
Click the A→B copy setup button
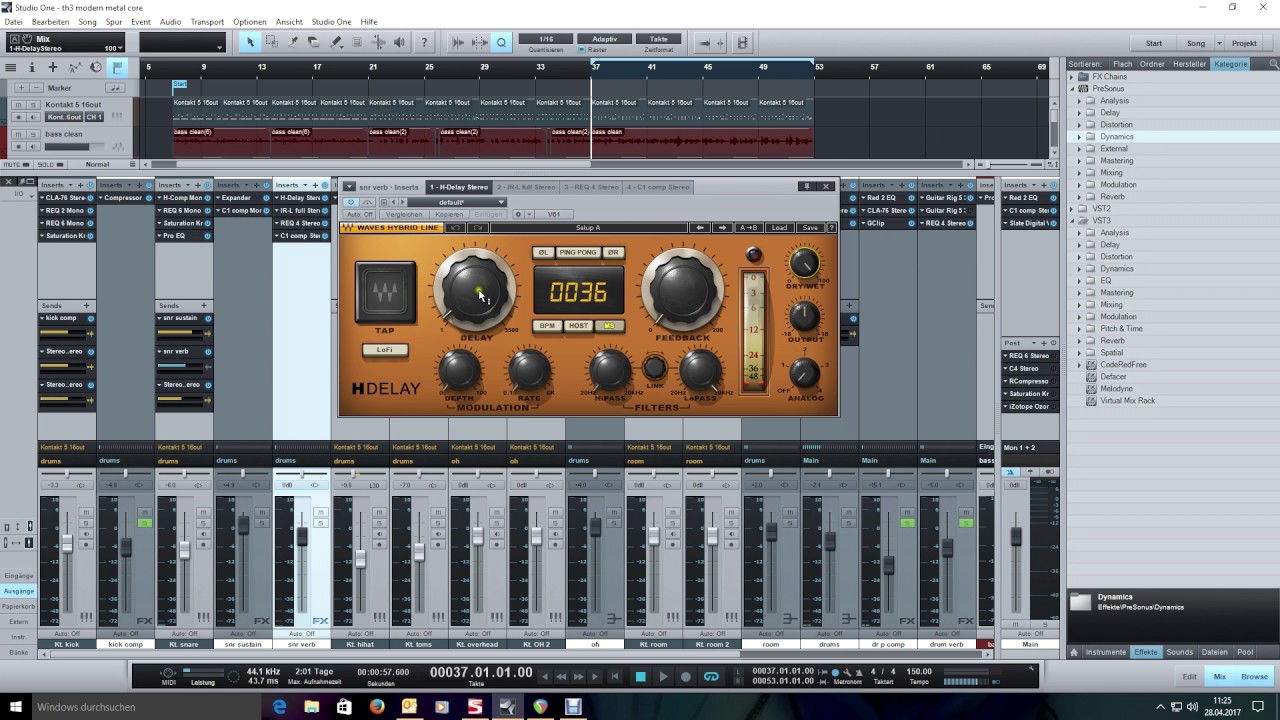point(749,228)
